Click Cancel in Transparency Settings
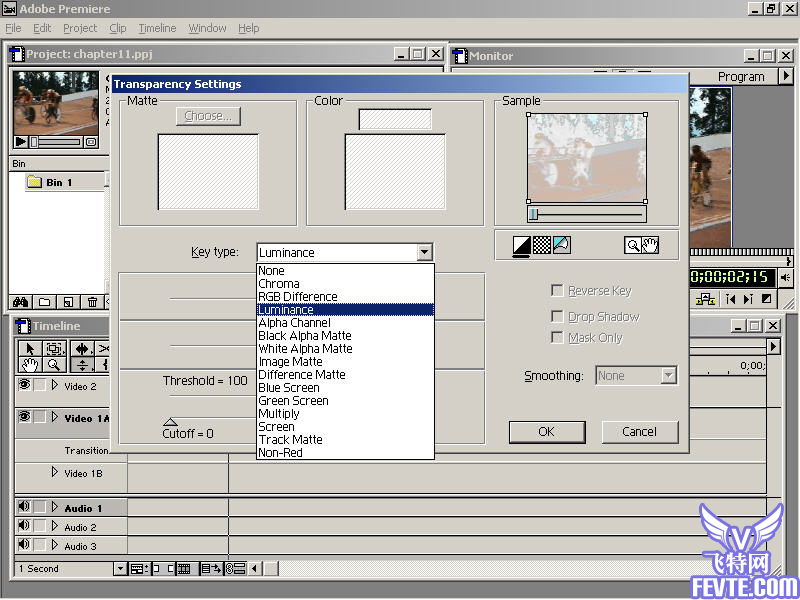This screenshot has height=600, width=800. [x=640, y=432]
